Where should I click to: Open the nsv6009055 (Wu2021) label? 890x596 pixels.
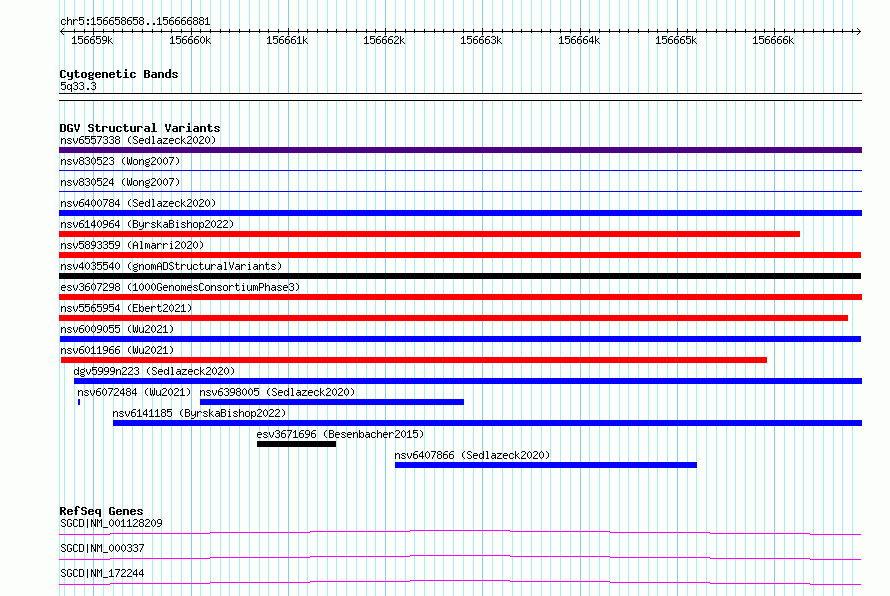coord(117,329)
